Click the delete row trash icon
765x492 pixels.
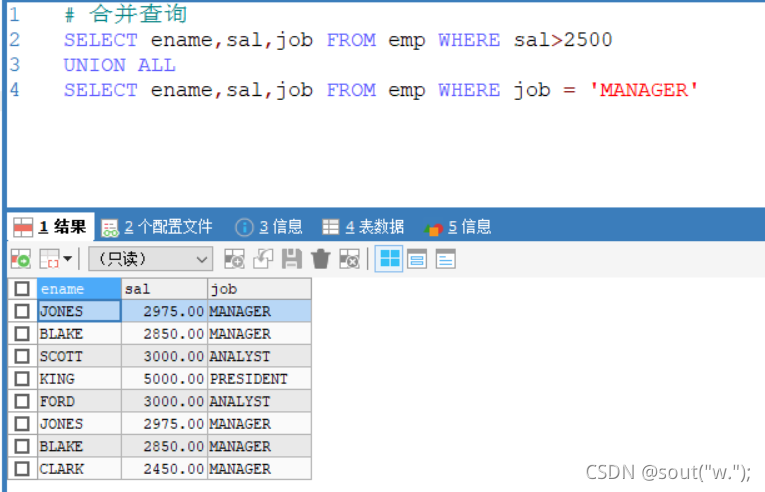(321, 259)
